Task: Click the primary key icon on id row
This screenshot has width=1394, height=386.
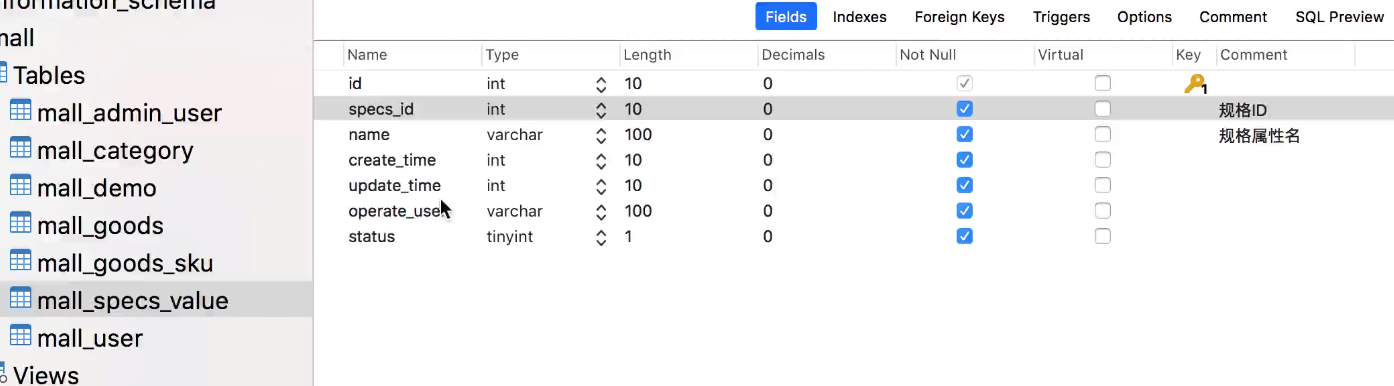Action: 1195,84
